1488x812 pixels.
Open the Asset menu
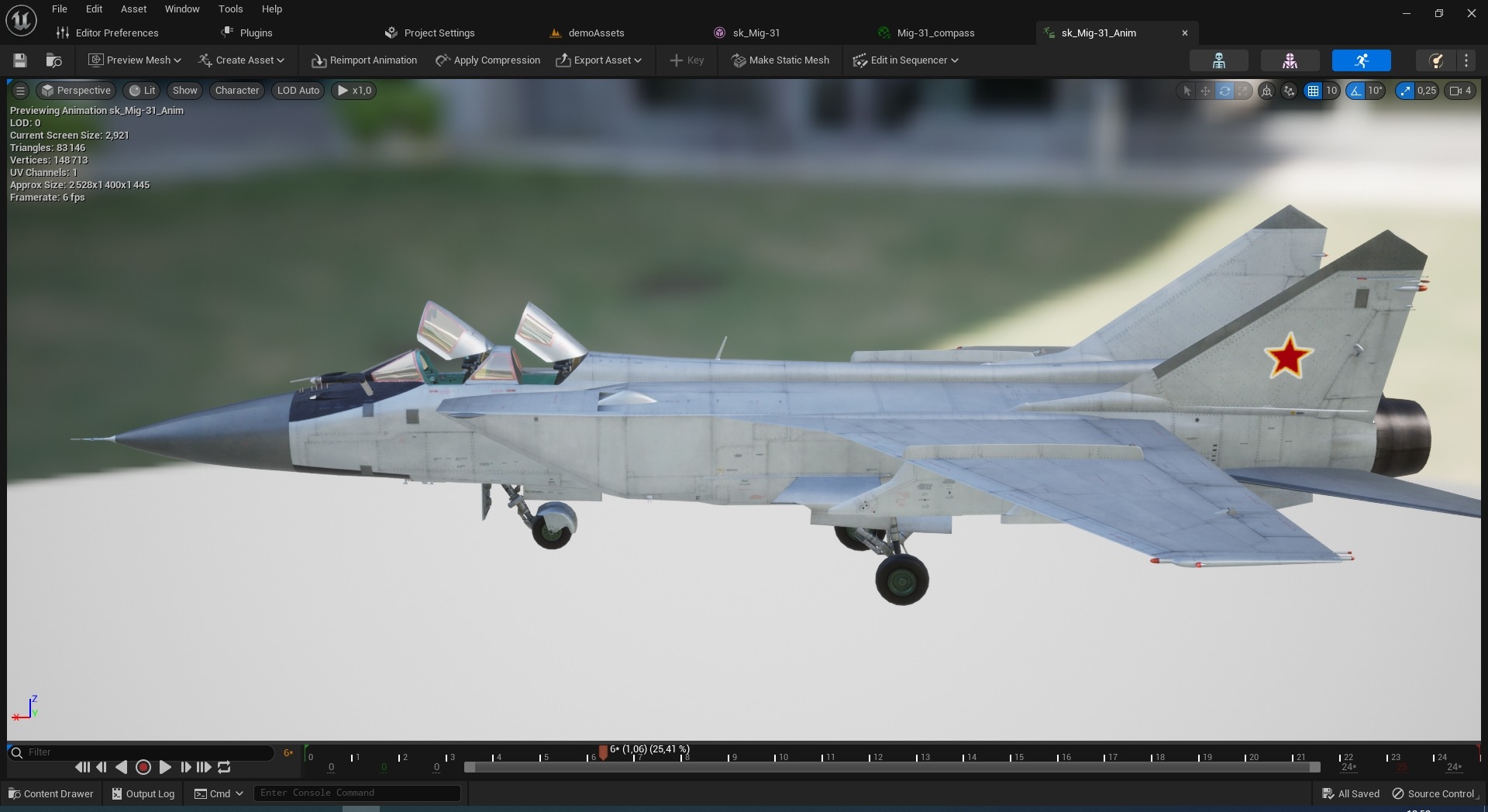pyautogui.click(x=133, y=9)
